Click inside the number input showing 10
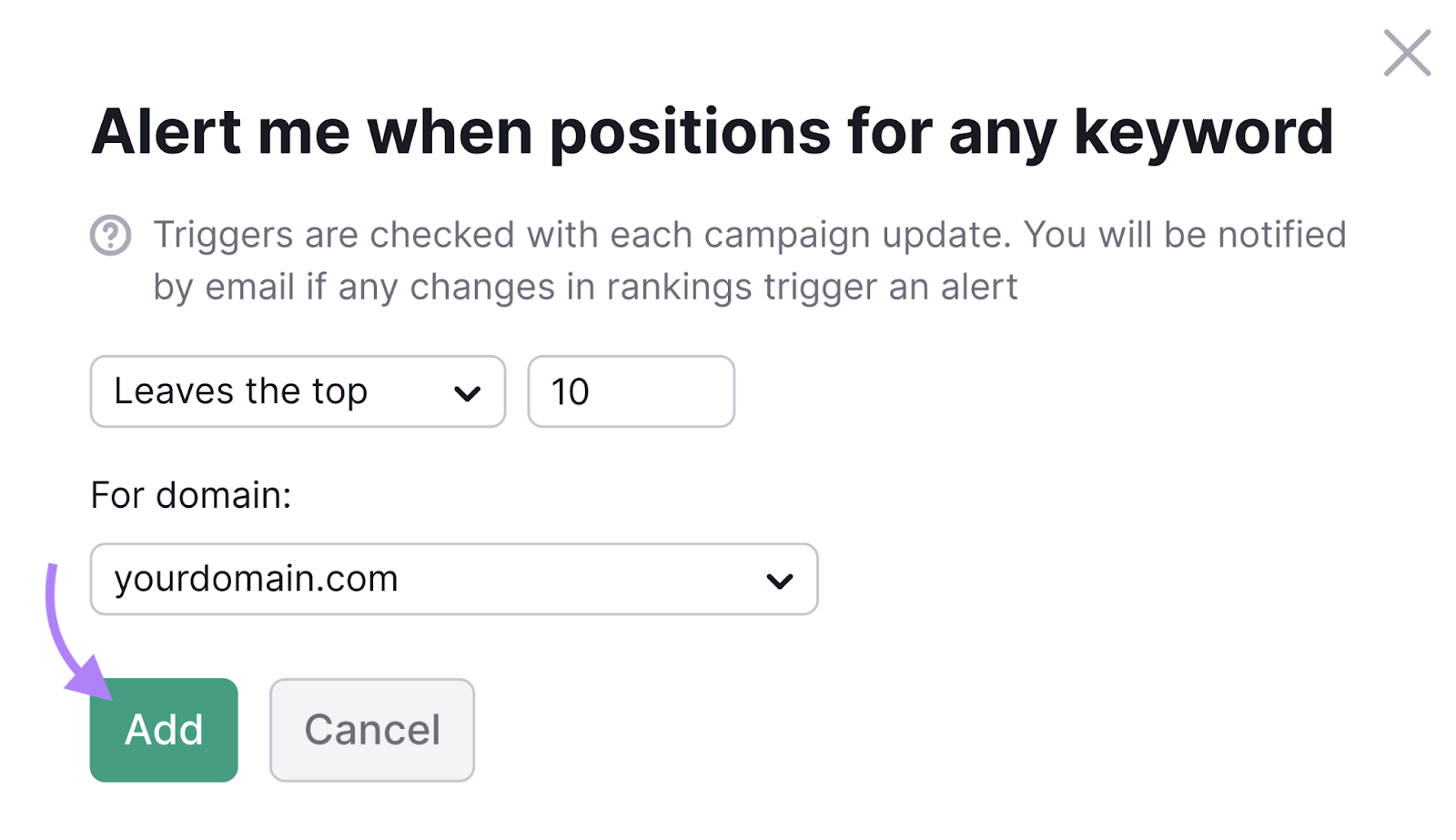This screenshot has height=840, width=1456. tap(631, 391)
